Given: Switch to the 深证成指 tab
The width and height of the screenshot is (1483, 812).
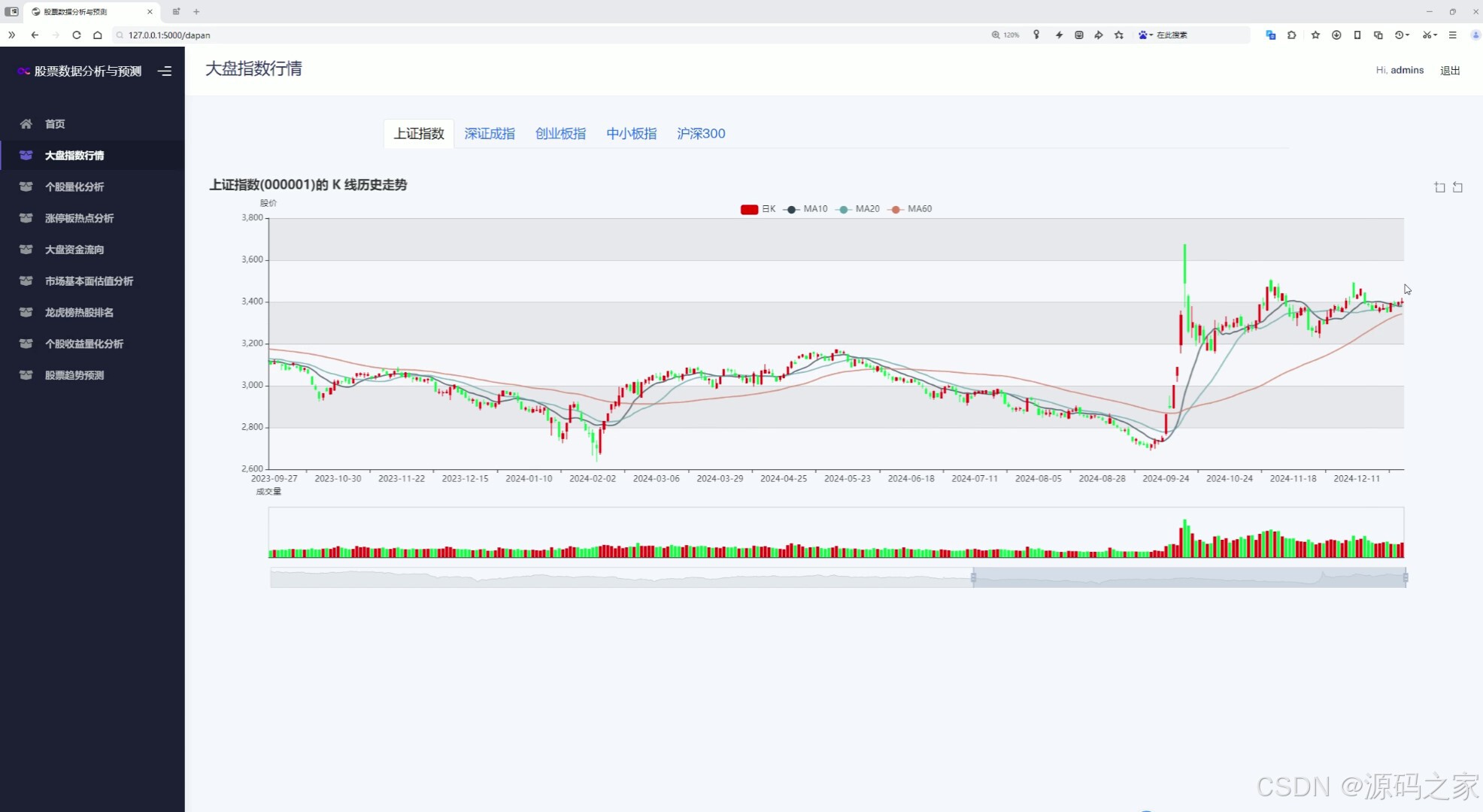Looking at the screenshot, I should [x=490, y=133].
